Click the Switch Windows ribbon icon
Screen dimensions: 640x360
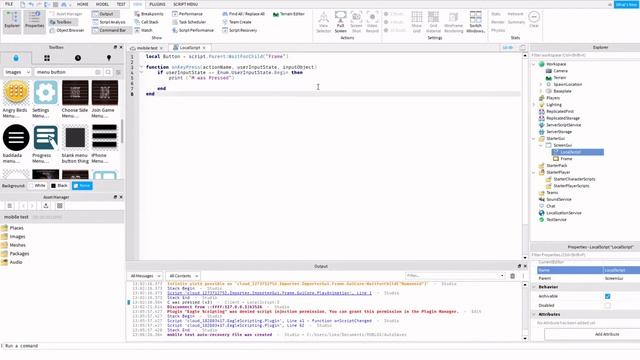pyautogui.click(x=475, y=22)
